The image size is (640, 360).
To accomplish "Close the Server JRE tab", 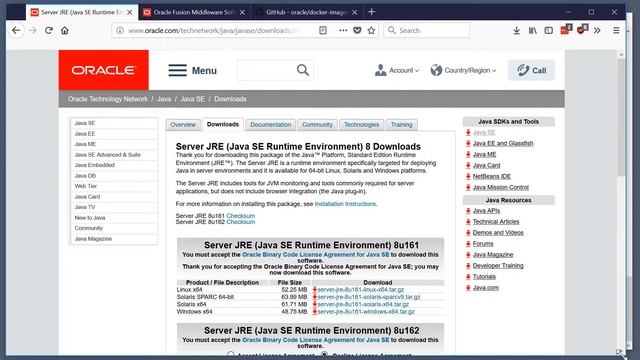I will point(129,13).
